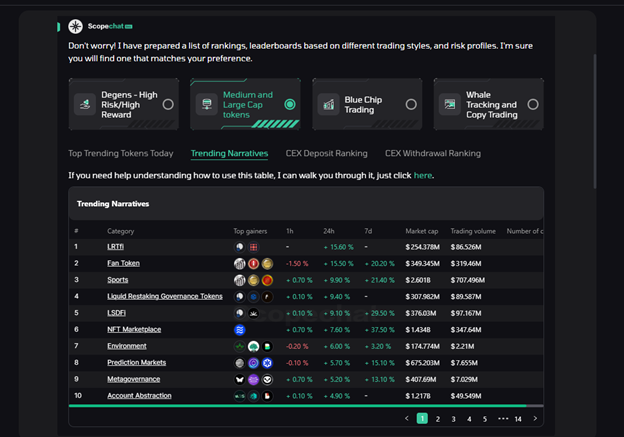624x437 pixels.
Task: Click the Trading volume column header
Action: [473, 231]
